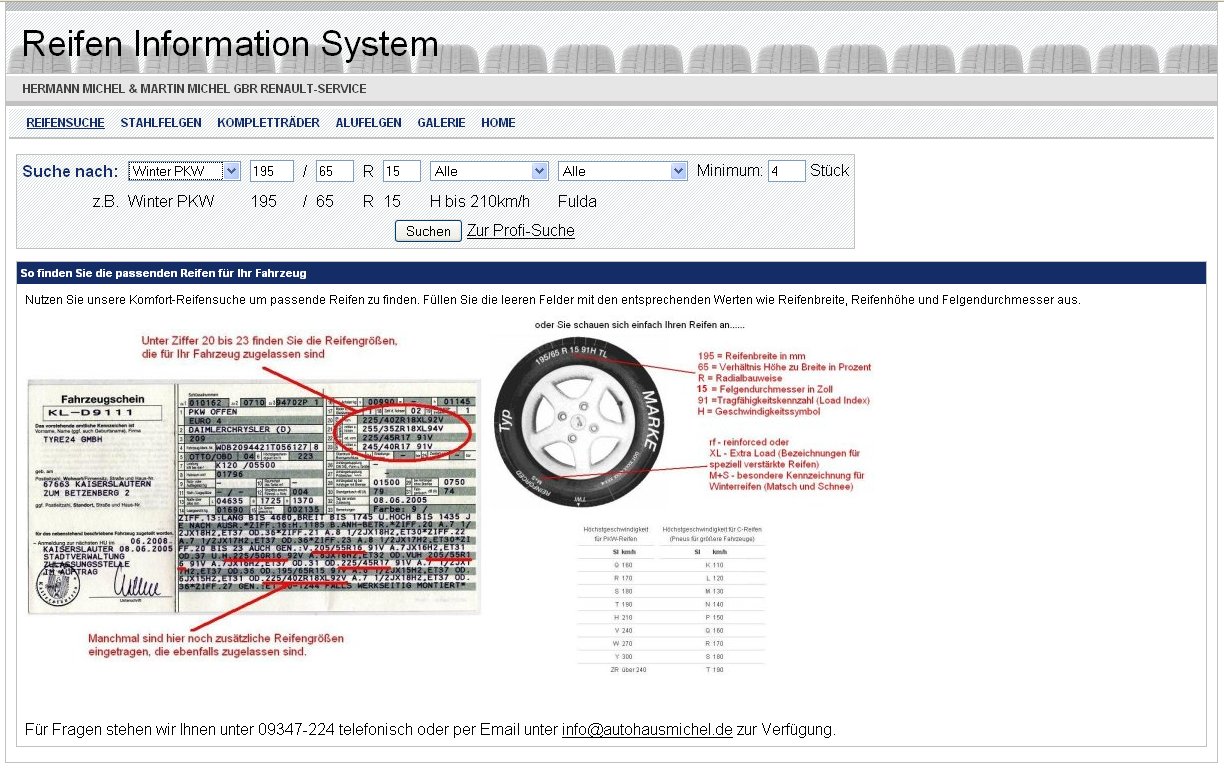This screenshot has width=1224, height=770.
Task: Open the manufacturer dropdown showing Alle
Action: point(622,171)
